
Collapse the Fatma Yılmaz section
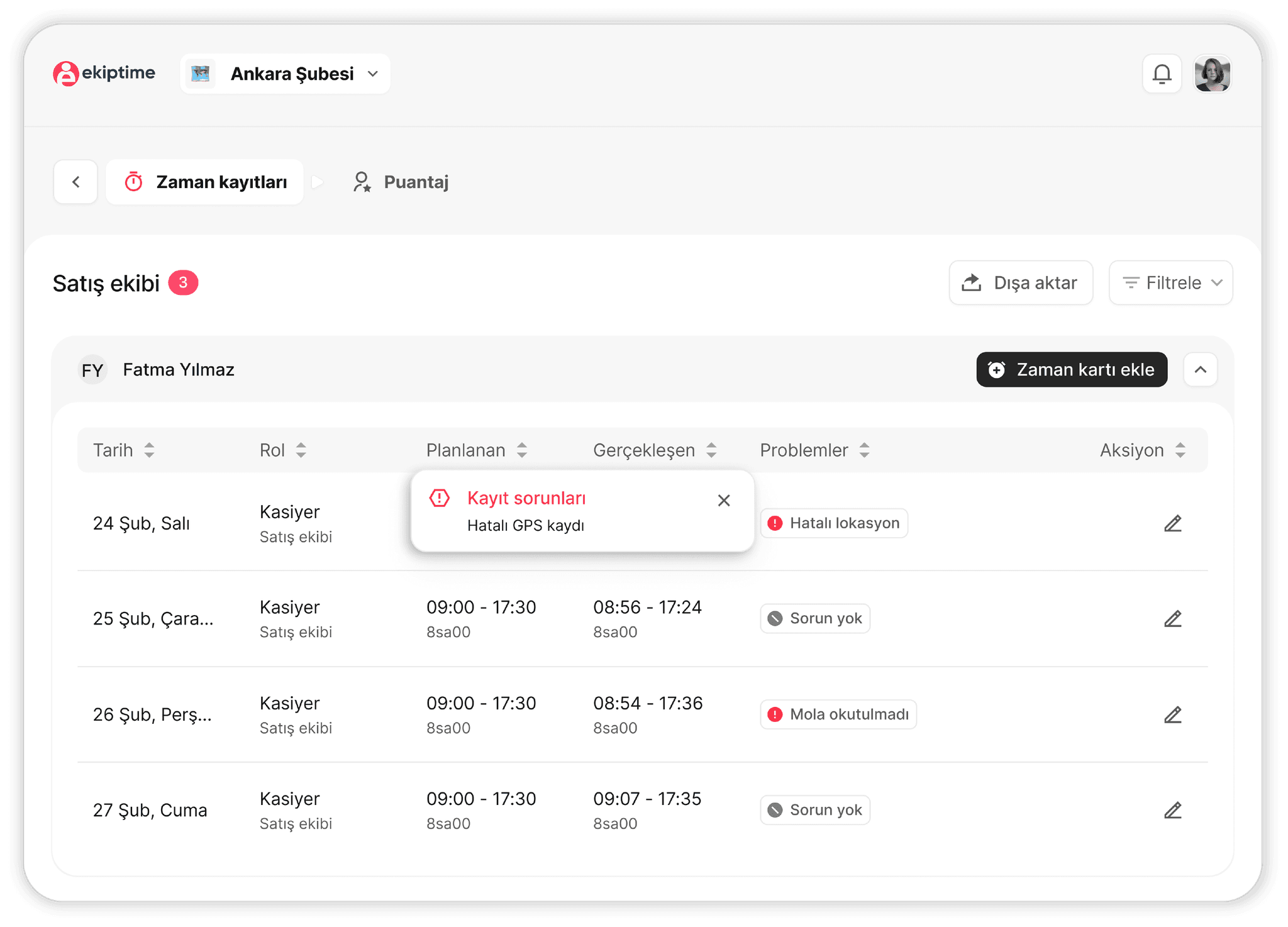(x=1200, y=370)
